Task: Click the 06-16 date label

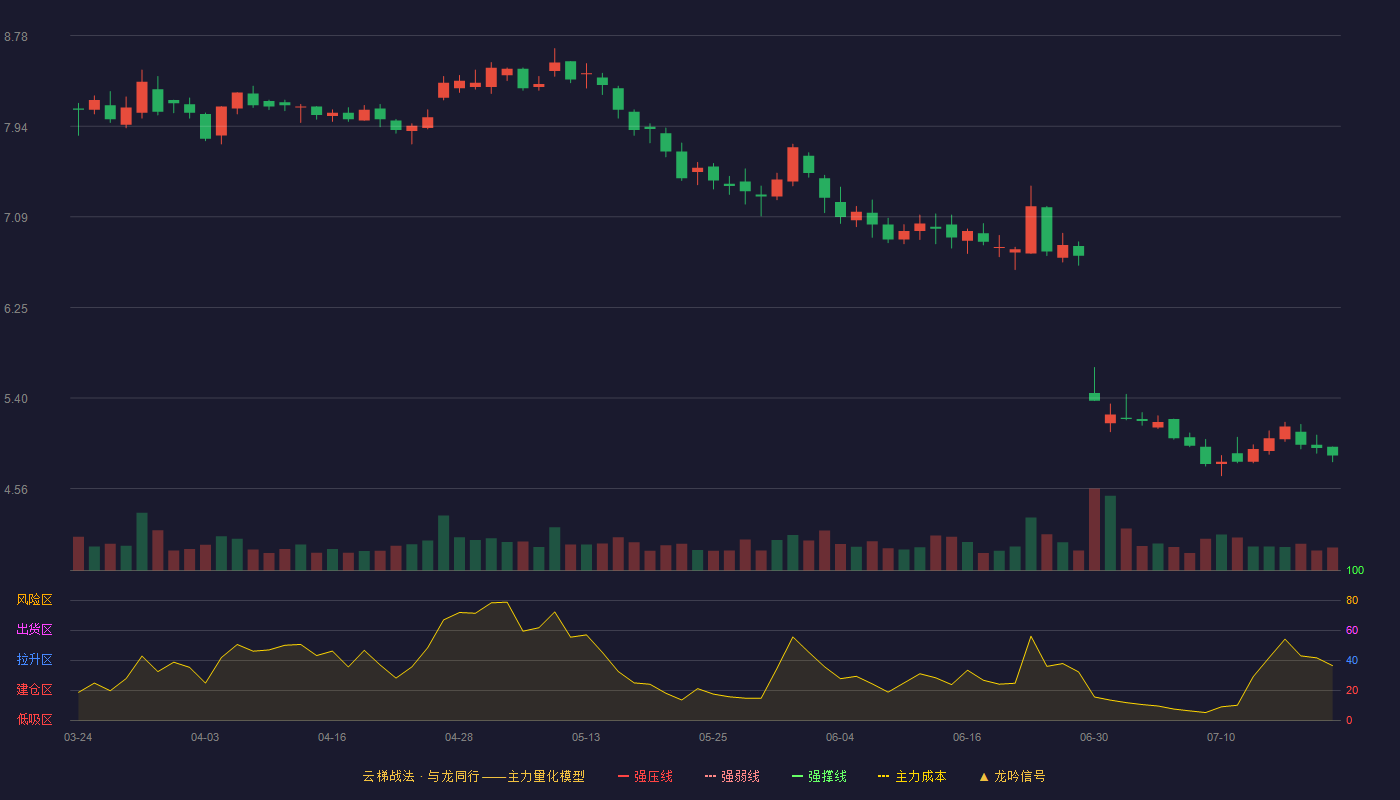Action: (x=967, y=737)
